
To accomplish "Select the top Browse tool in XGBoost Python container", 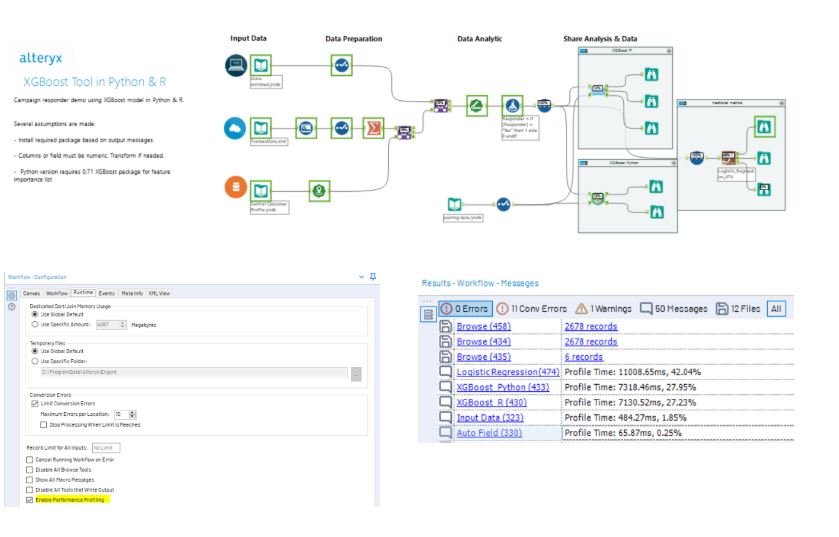I will point(656,187).
